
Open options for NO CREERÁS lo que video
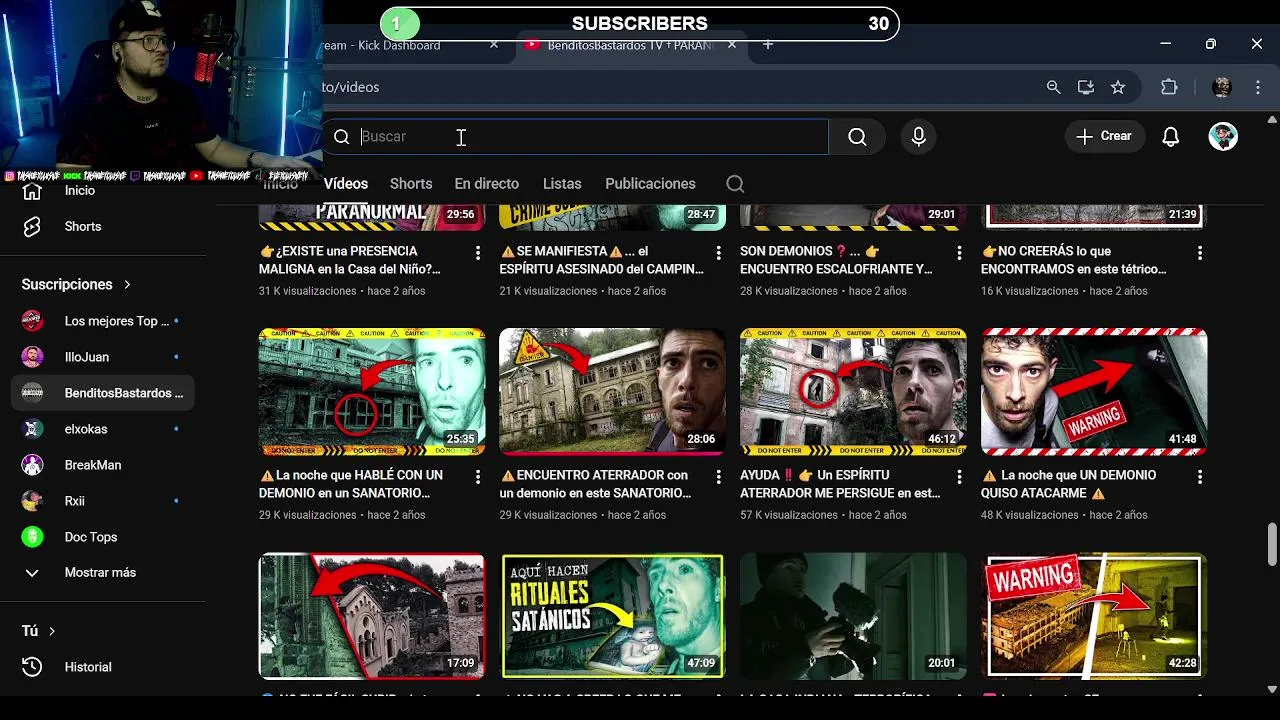(1200, 253)
